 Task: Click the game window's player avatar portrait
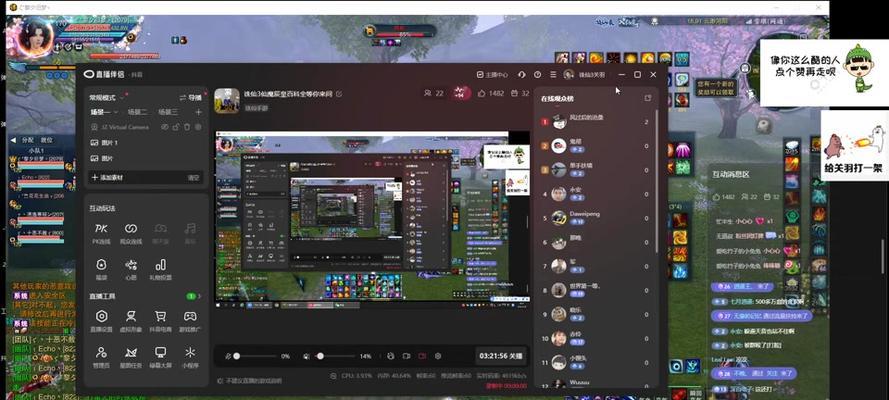point(35,36)
